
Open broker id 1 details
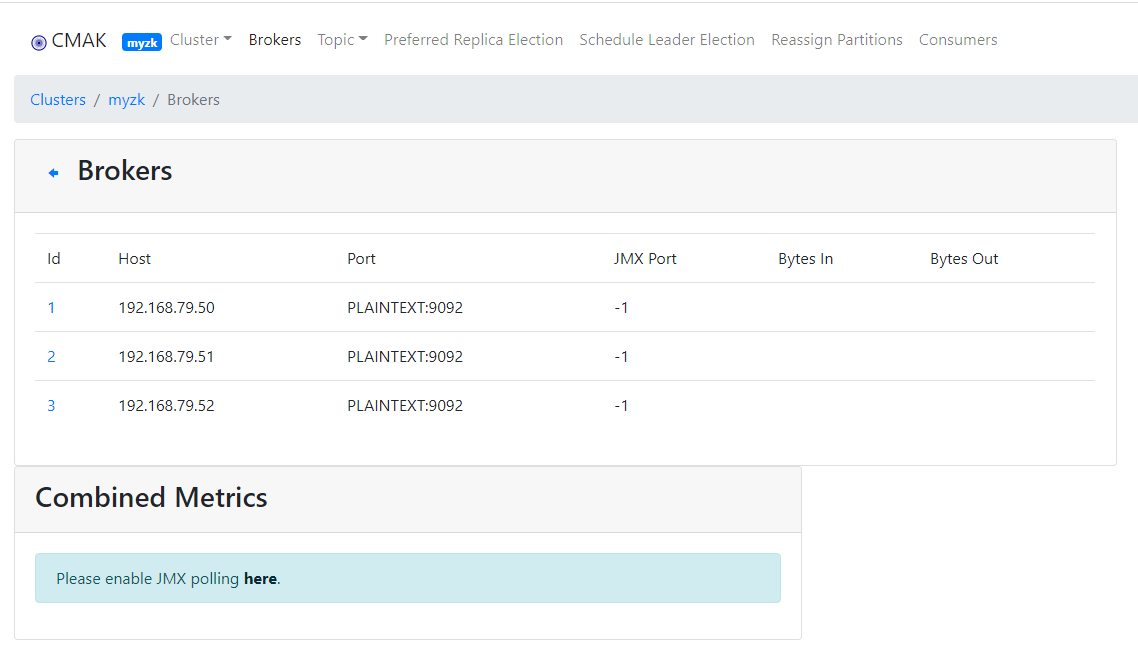[x=51, y=308]
